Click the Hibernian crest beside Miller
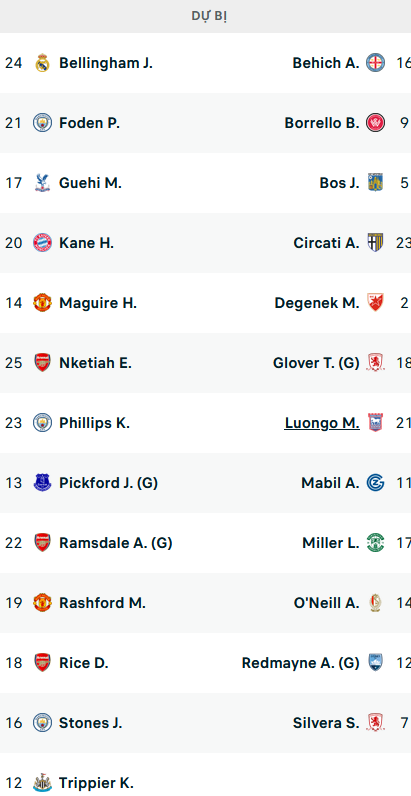Viewport: 411px width, 796px height. pyautogui.click(x=375, y=543)
